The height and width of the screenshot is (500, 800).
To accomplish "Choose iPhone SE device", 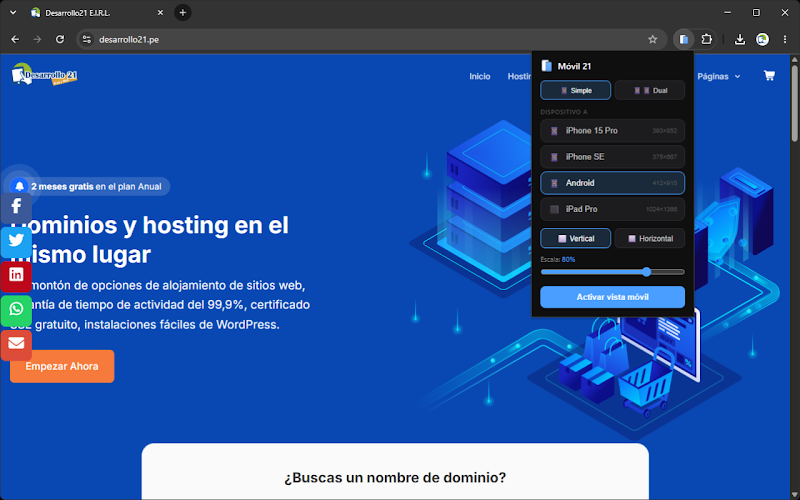I will pyautogui.click(x=613, y=157).
